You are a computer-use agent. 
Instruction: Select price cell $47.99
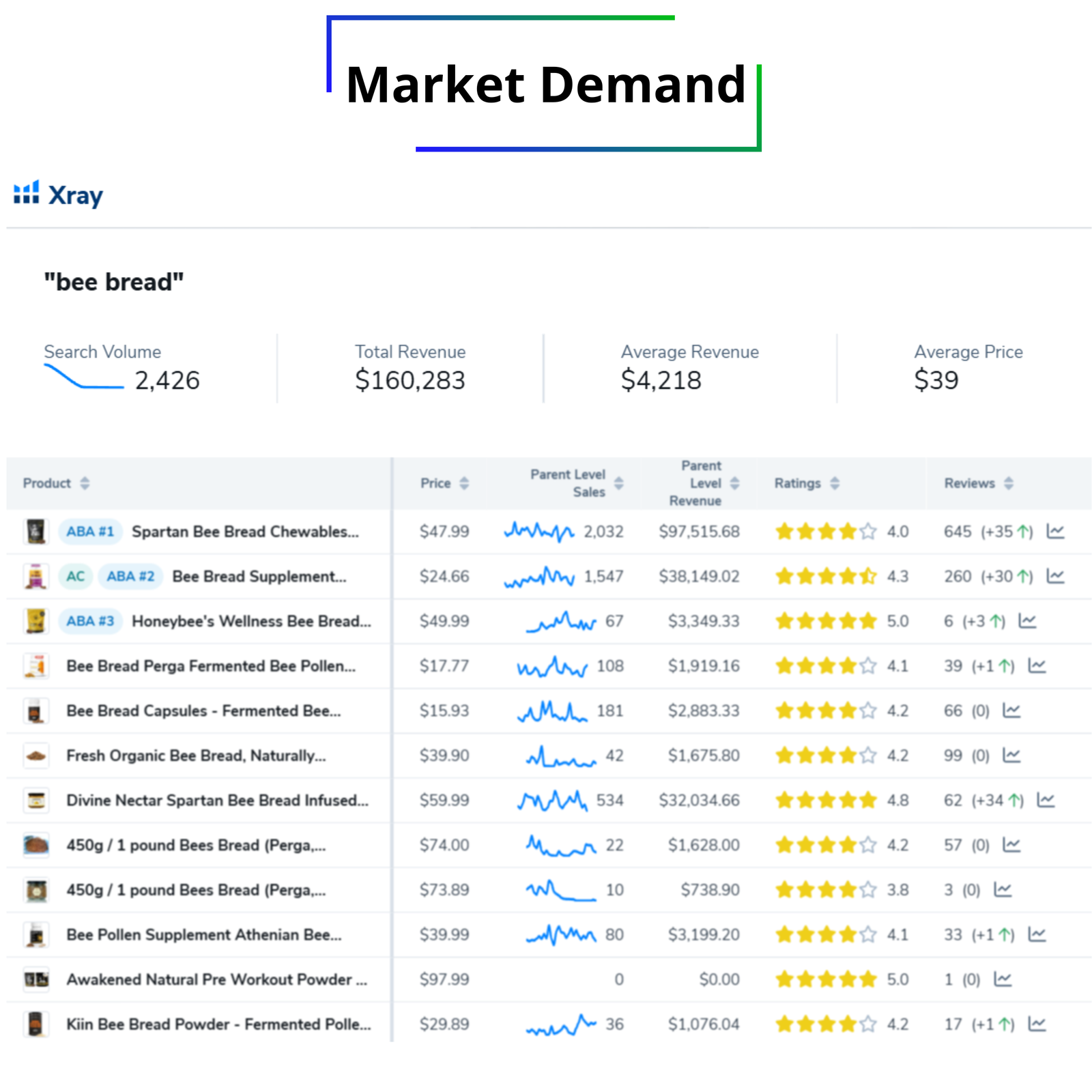tap(444, 531)
